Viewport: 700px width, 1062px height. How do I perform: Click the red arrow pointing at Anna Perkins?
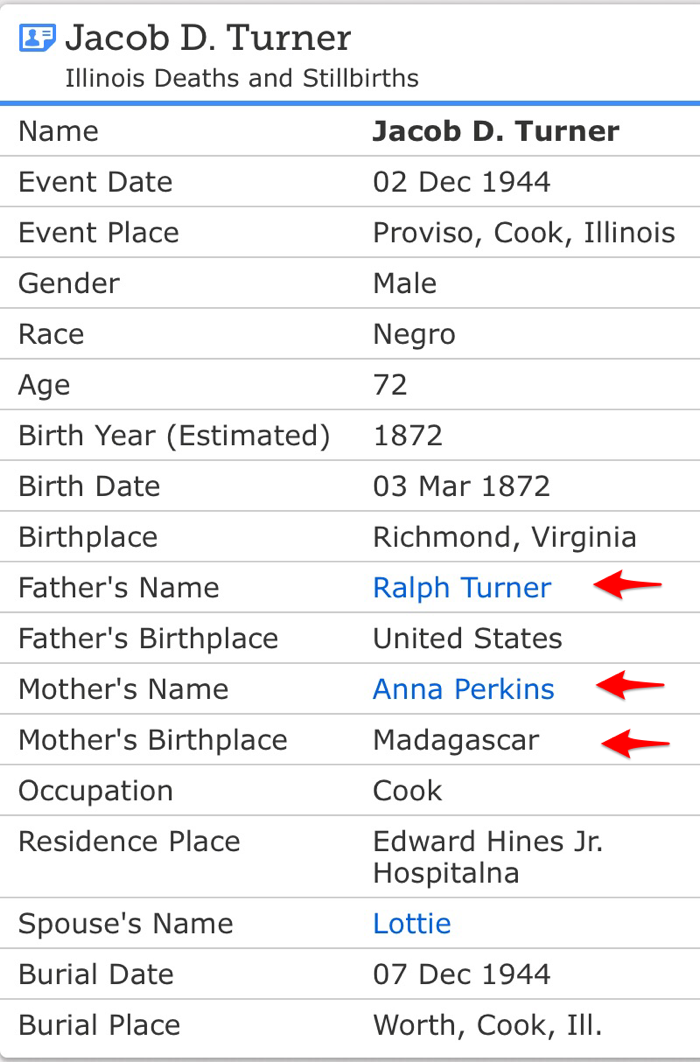click(630, 686)
